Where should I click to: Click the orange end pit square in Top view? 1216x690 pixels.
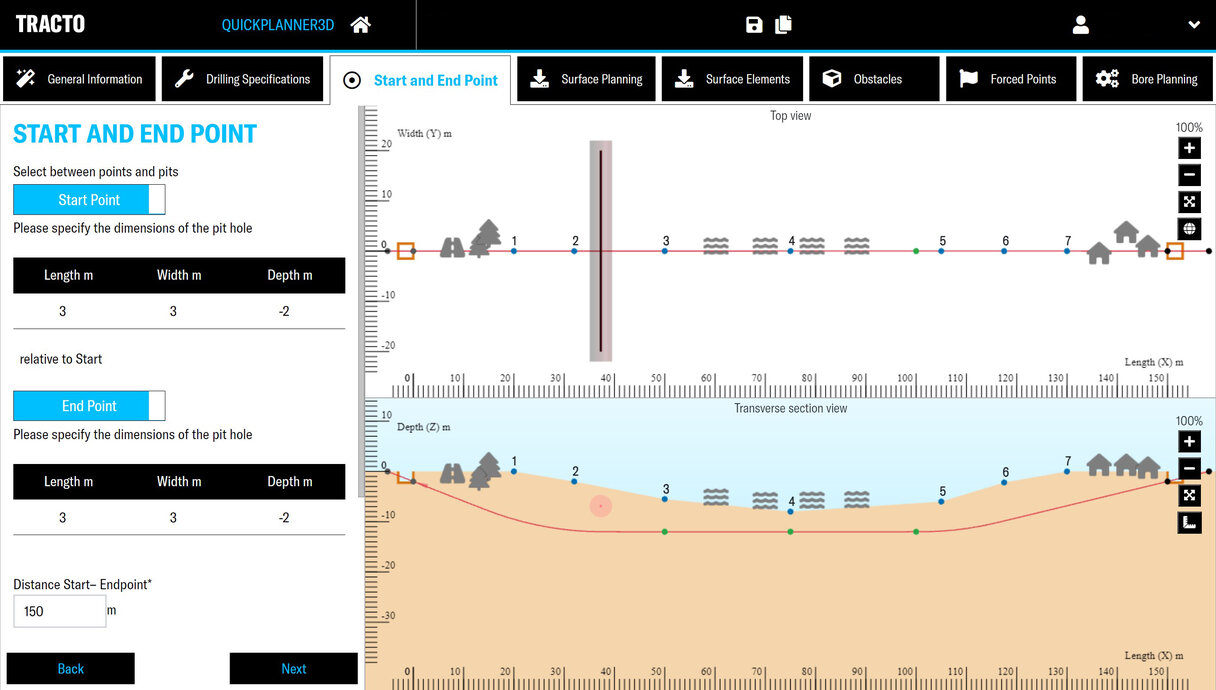point(1175,251)
